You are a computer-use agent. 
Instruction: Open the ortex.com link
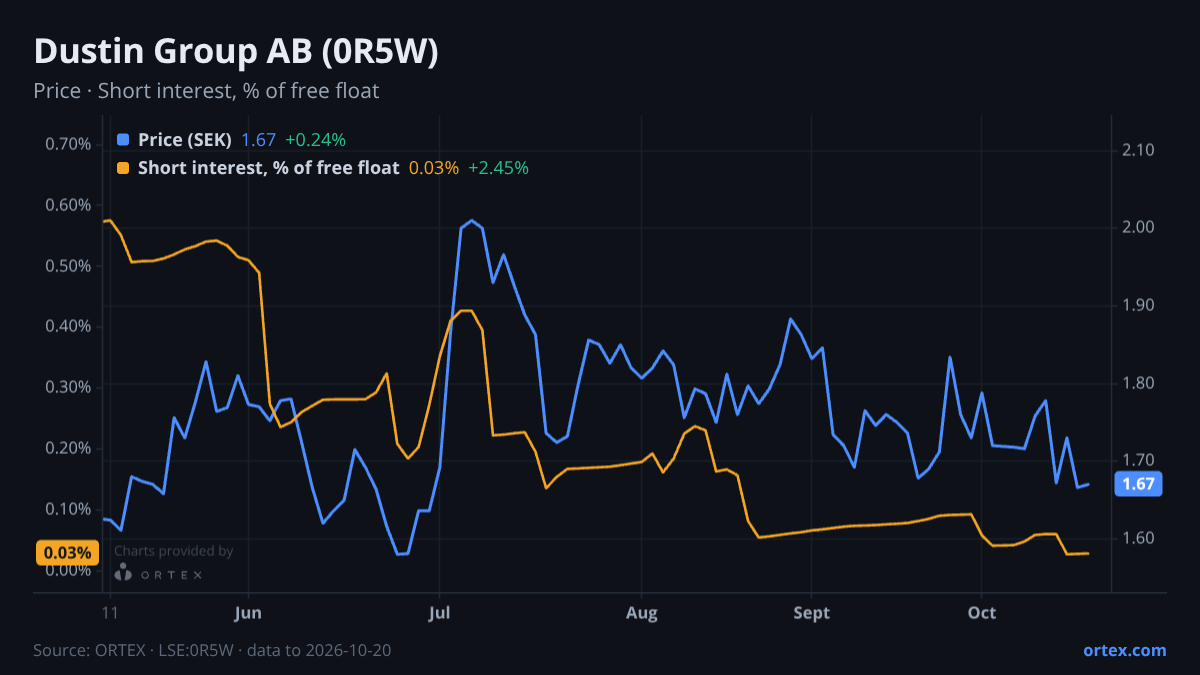click(x=1125, y=650)
